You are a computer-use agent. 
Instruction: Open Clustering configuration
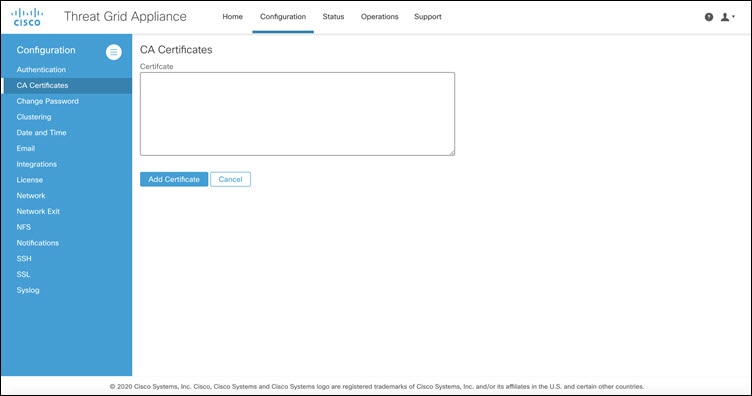pyautogui.click(x=34, y=117)
